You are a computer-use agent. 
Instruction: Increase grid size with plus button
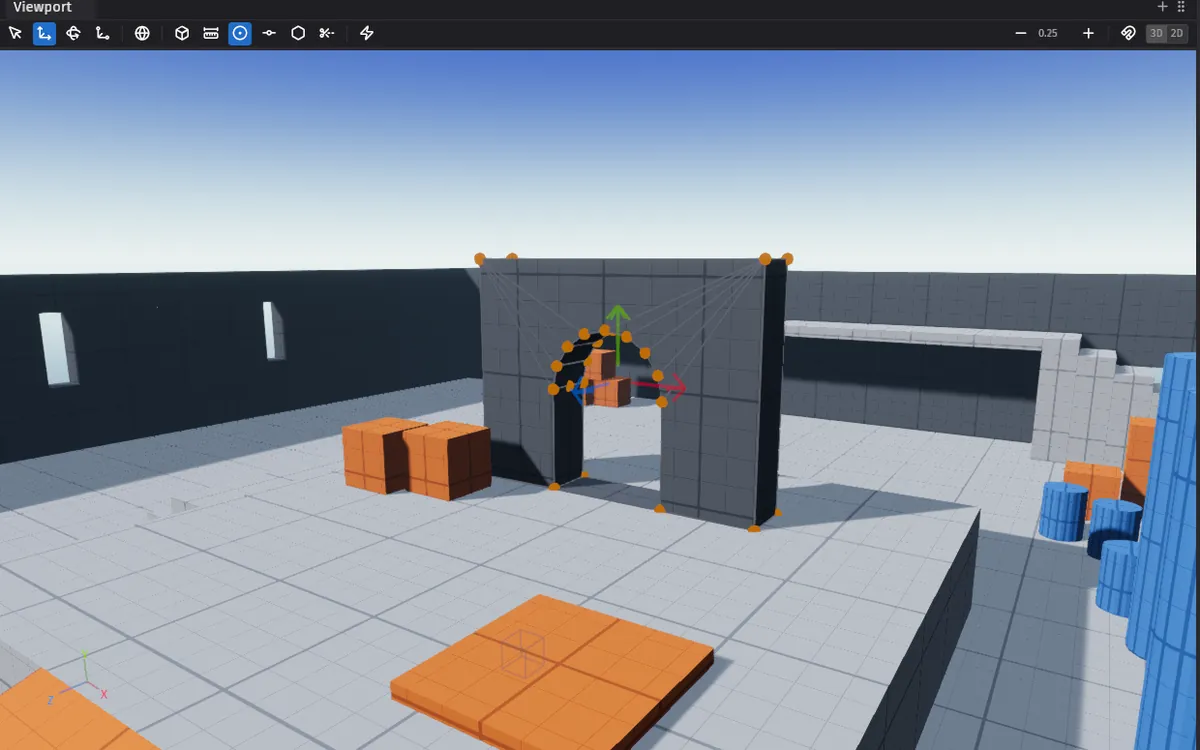point(1088,33)
